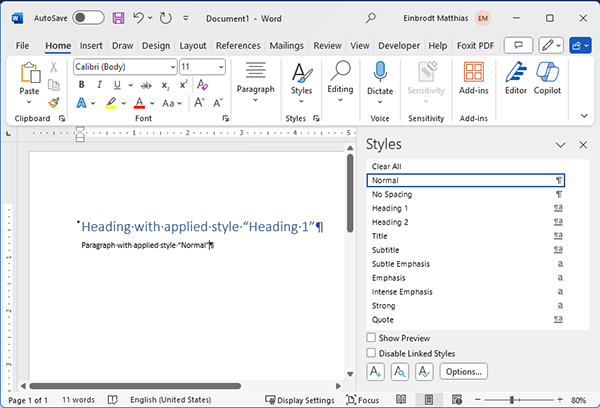Apply Strikethrough formatting icon

[x=146, y=85]
